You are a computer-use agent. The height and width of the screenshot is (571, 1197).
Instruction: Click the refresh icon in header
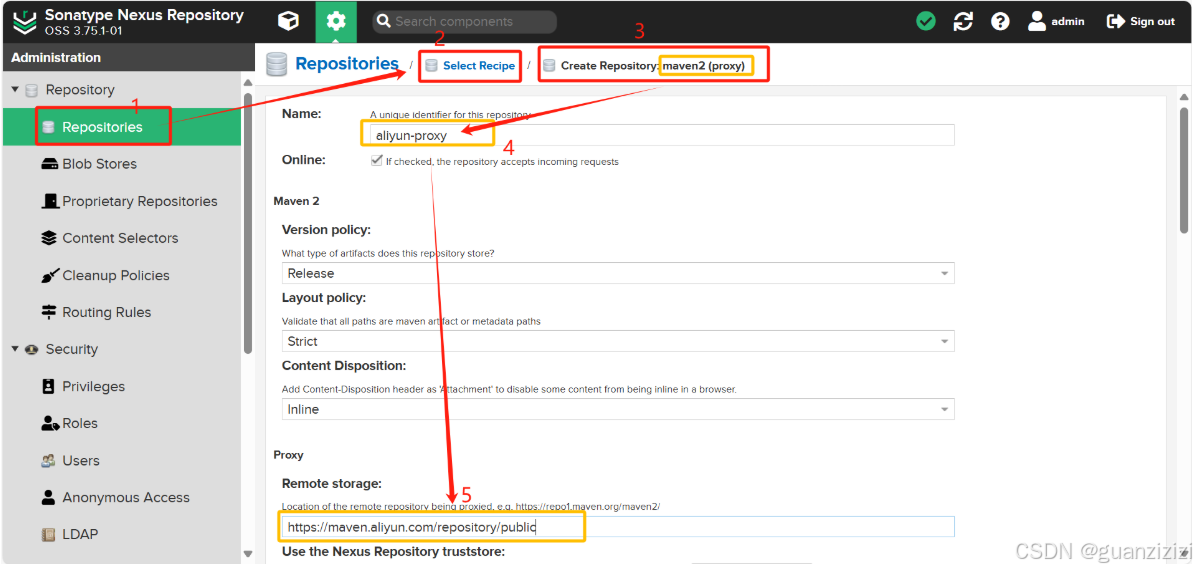(x=963, y=21)
